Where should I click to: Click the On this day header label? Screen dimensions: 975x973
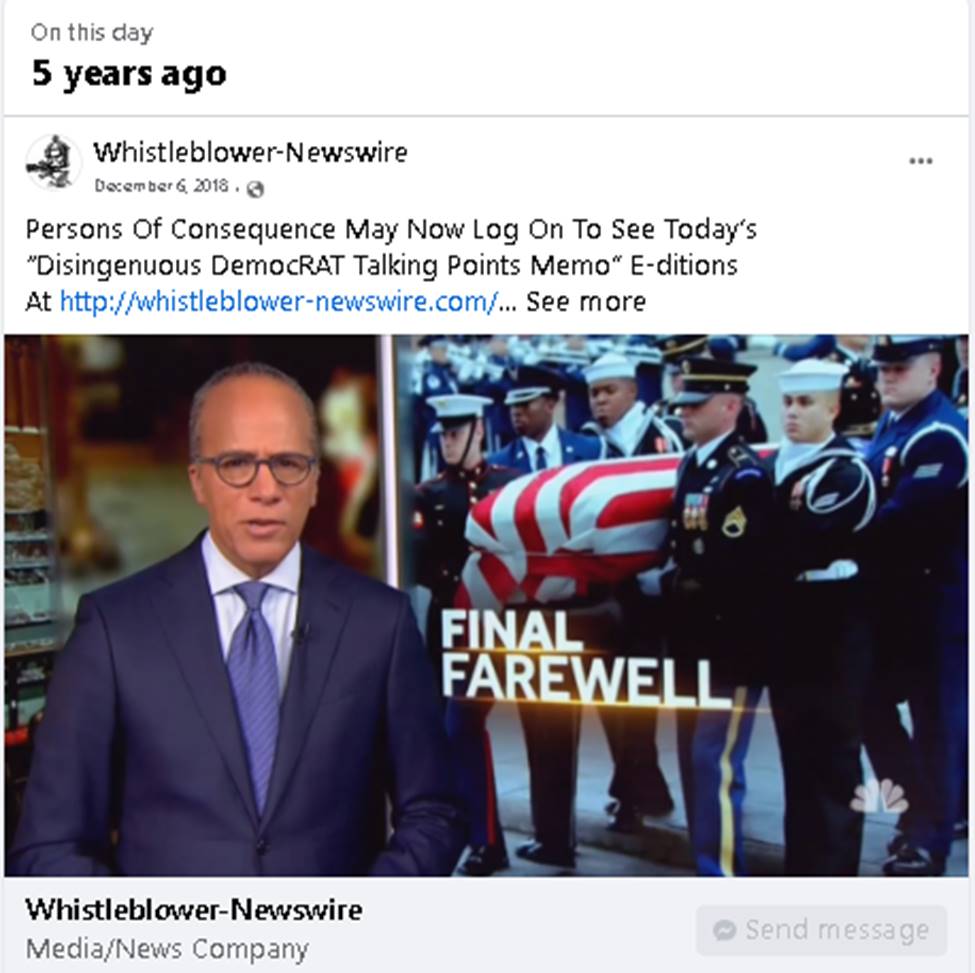[x=92, y=32]
